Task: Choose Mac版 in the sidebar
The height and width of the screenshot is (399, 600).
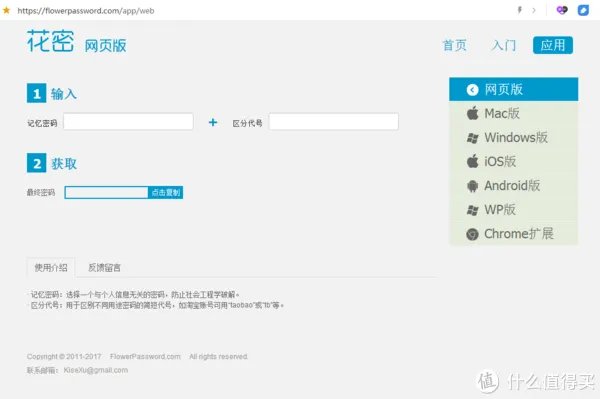Action: click(x=514, y=113)
